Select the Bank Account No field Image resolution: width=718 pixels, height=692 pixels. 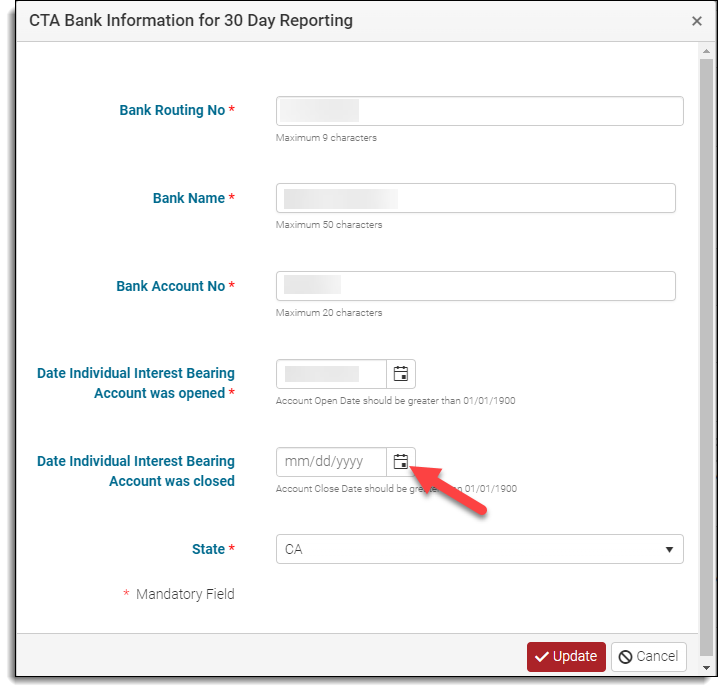[475, 286]
